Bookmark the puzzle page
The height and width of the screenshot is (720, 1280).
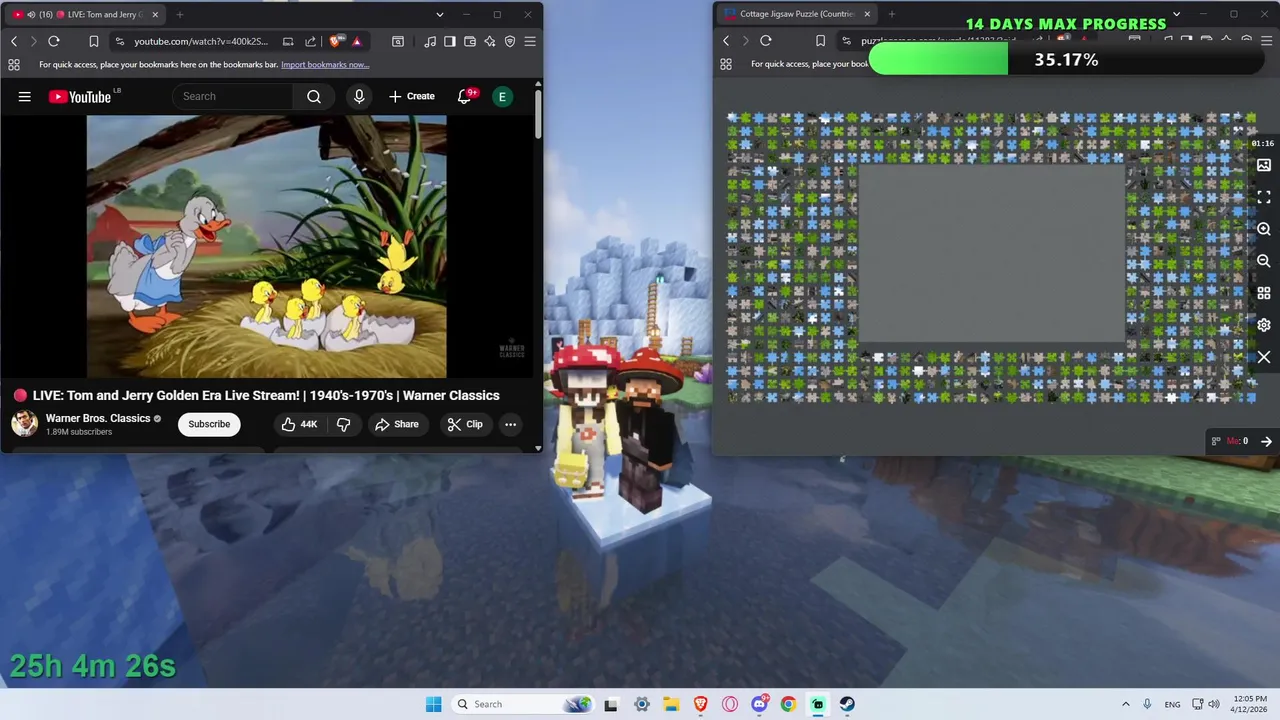click(x=821, y=41)
